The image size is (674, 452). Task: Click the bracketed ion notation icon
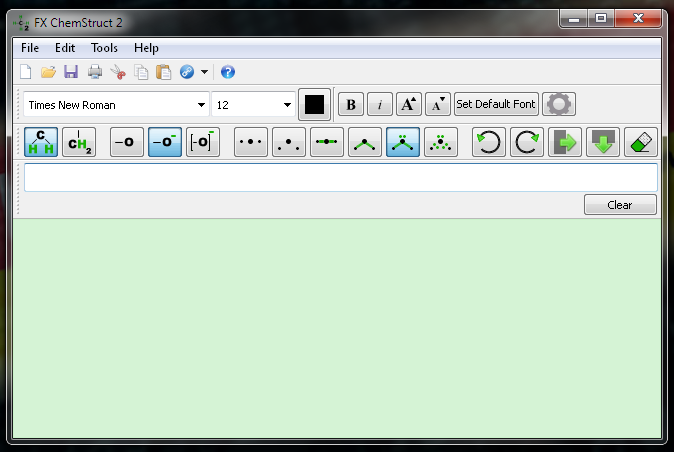tap(203, 143)
